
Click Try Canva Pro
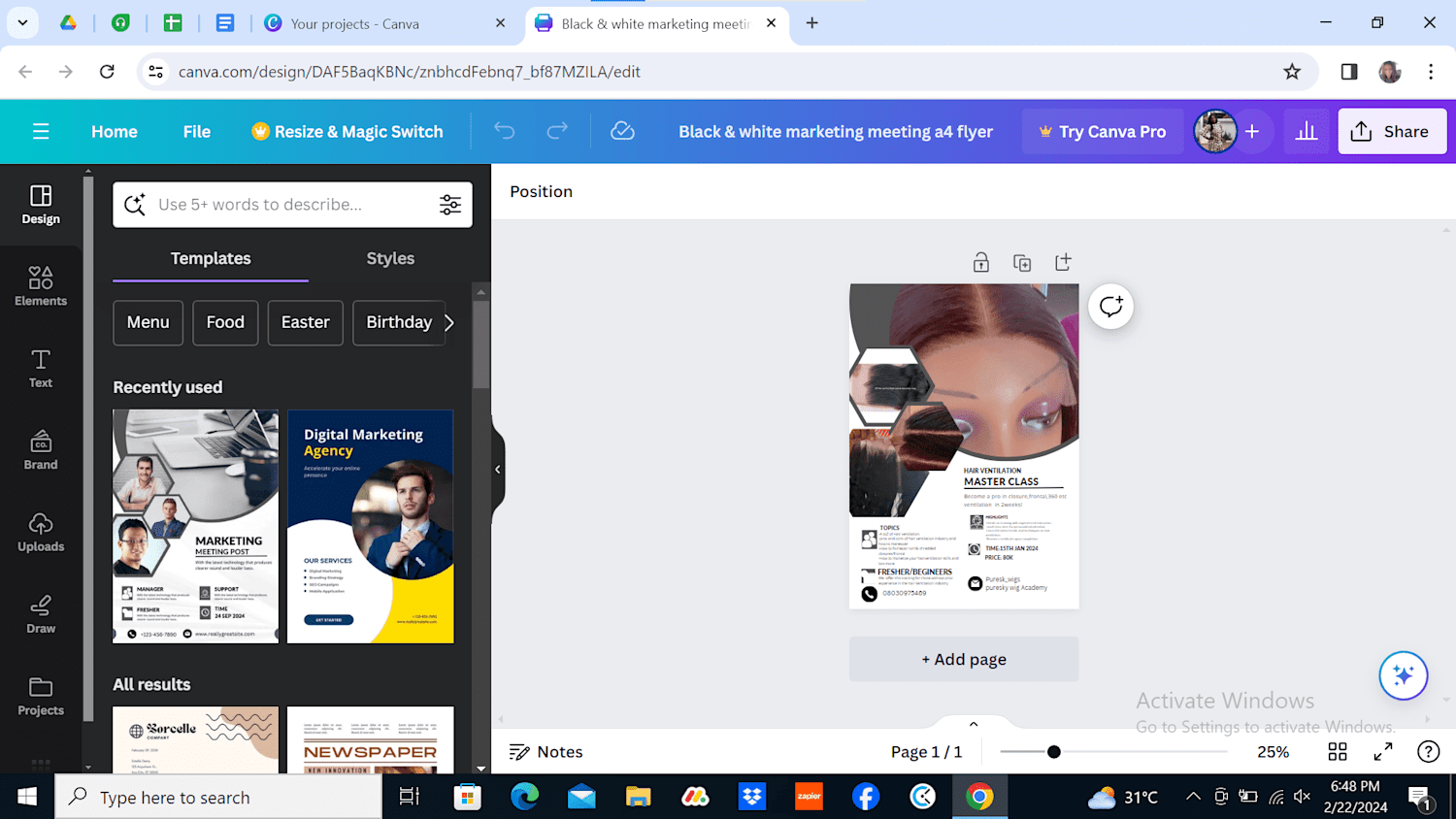pyautogui.click(x=1103, y=131)
